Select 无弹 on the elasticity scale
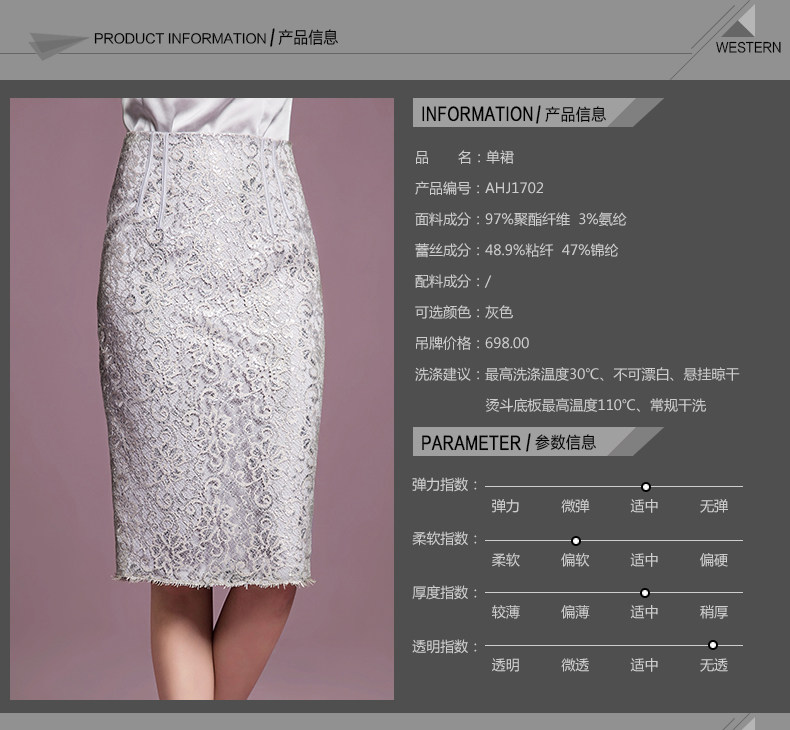Screen dimensions: 790x730 (x=713, y=506)
